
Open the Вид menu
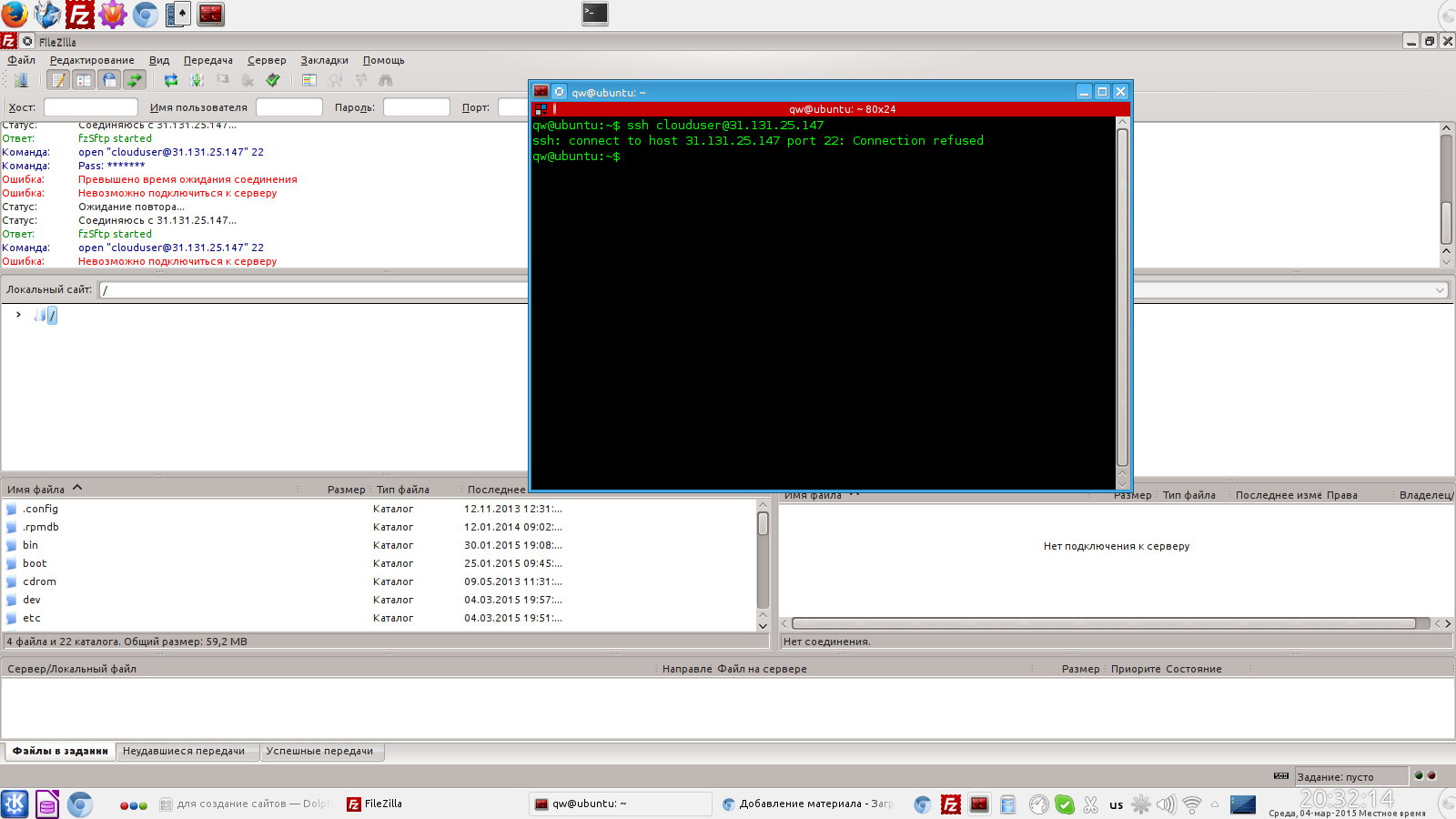point(159,60)
